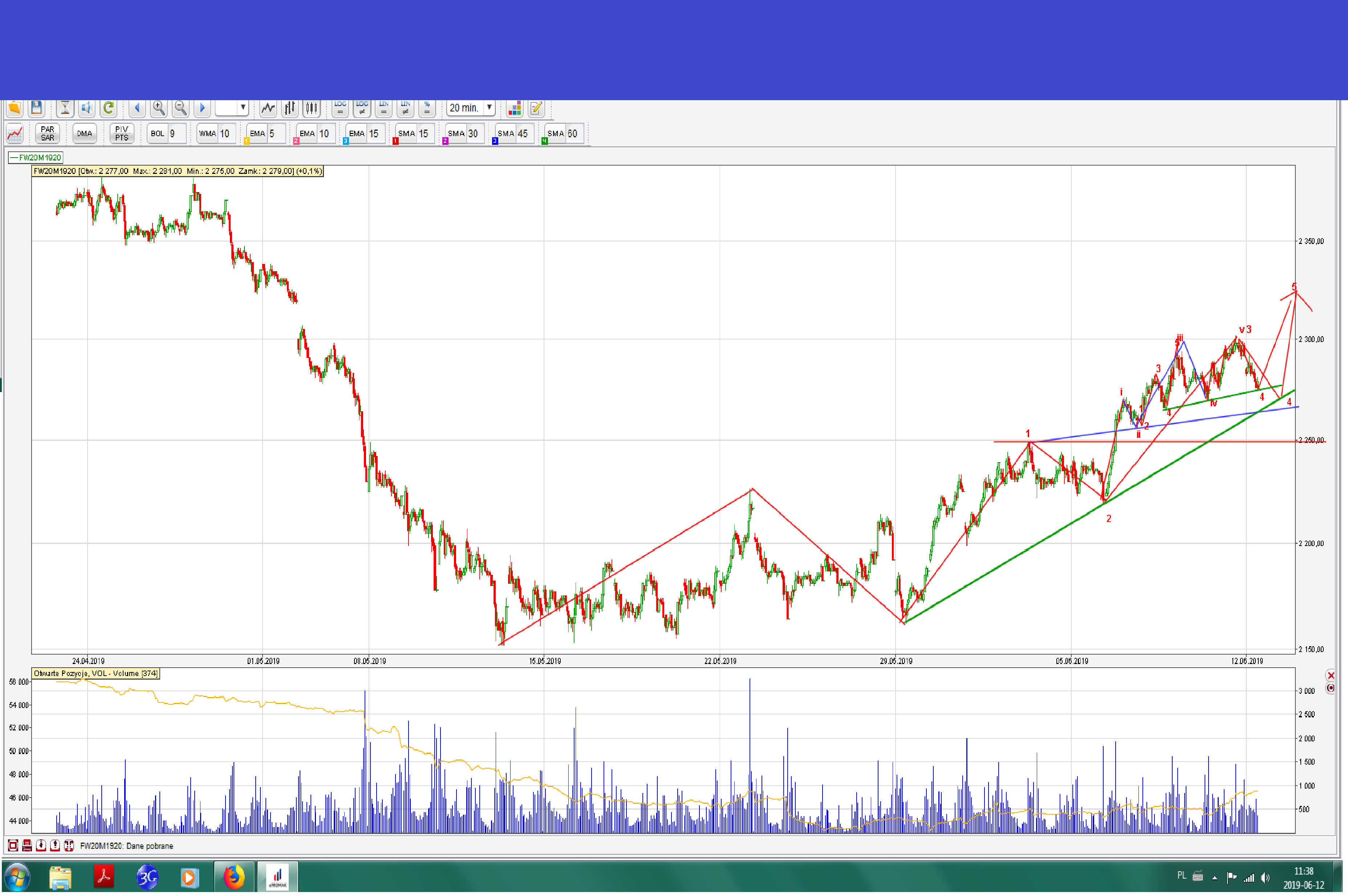This screenshot has height=896, width=1348.
Task: Click the pencil notes icon
Action: [x=536, y=108]
